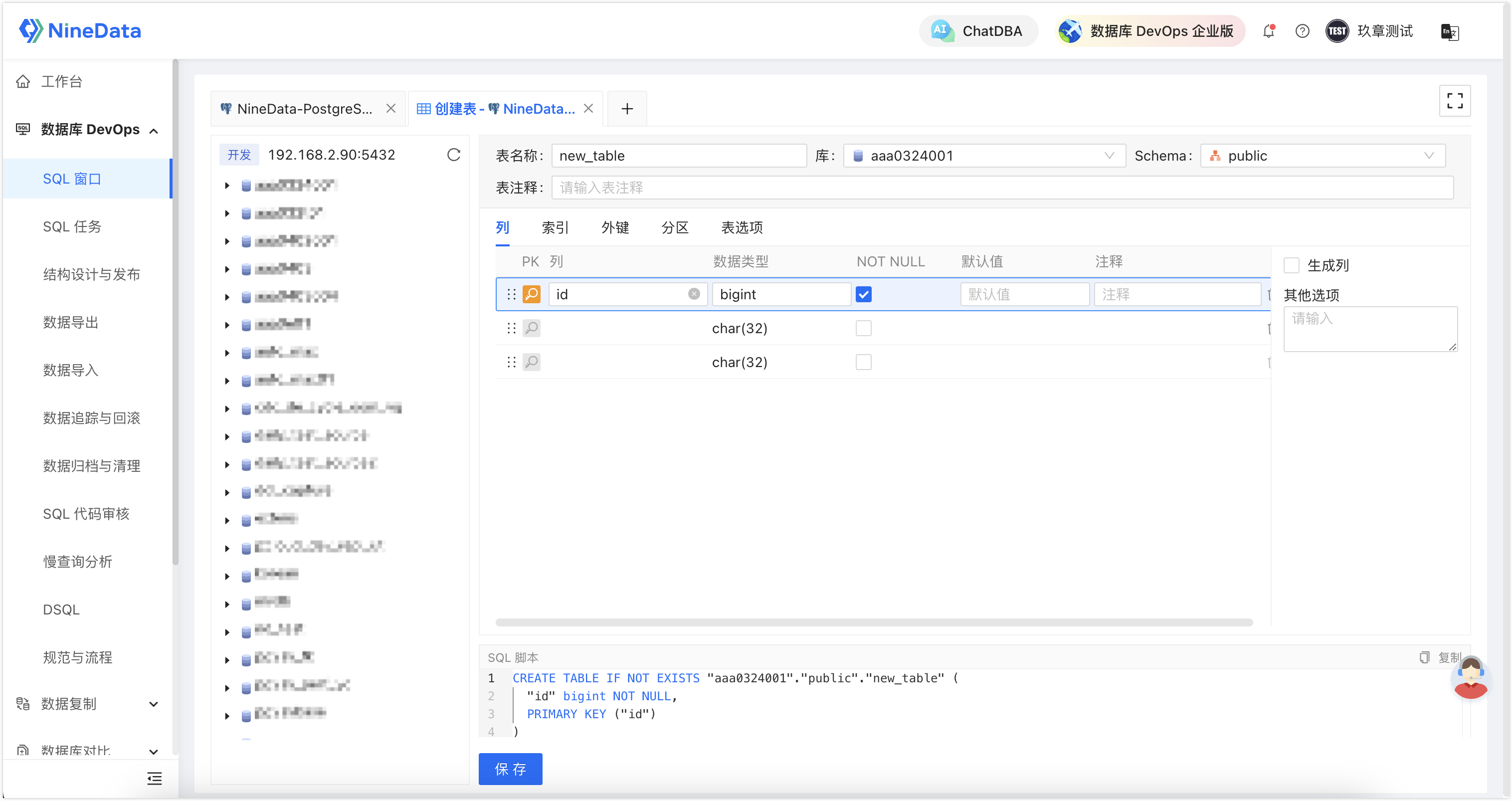Click the language translate icon
This screenshot has height=801, width=1512.
click(1450, 32)
